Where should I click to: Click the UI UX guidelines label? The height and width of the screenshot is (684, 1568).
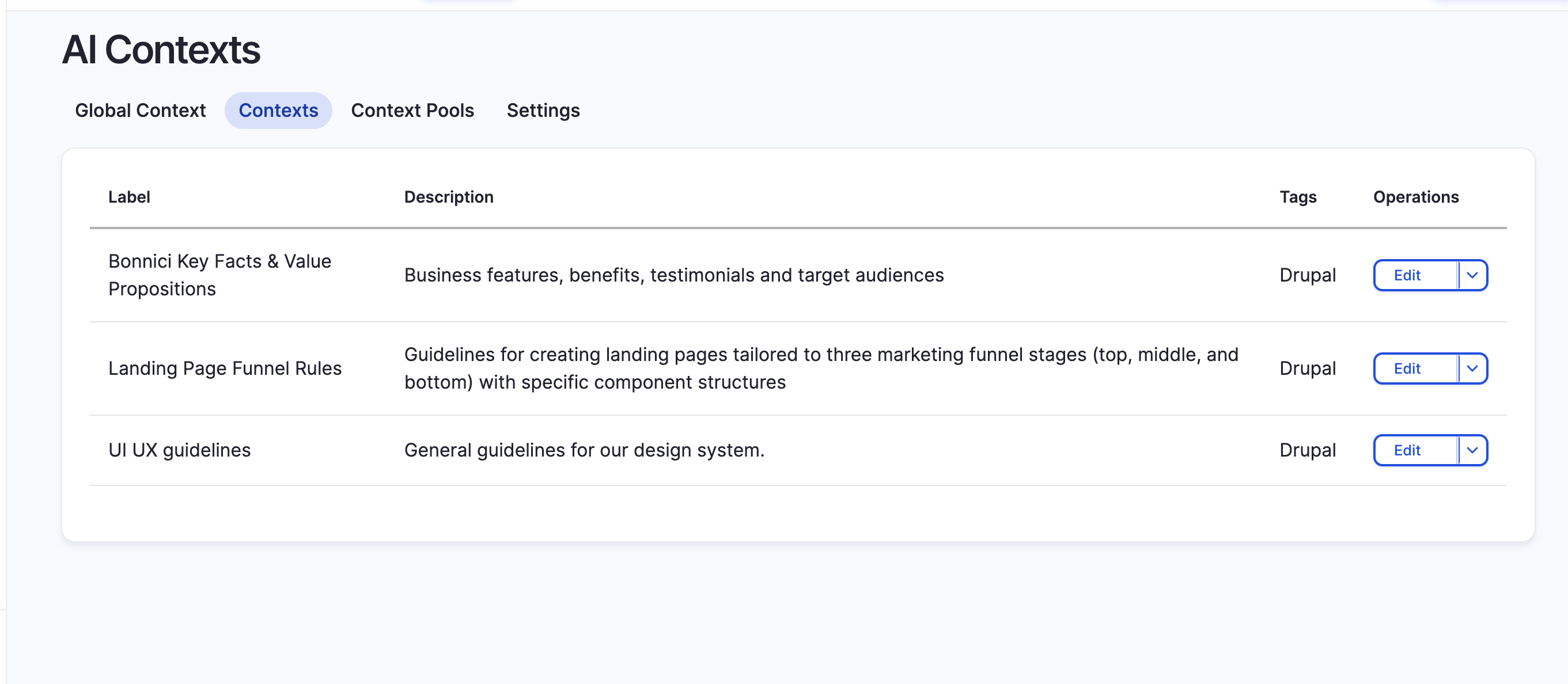coord(179,450)
